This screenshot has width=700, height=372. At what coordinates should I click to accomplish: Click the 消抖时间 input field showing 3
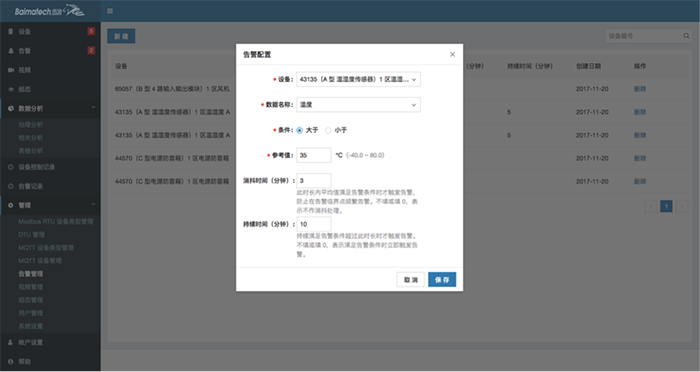coord(314,181)
